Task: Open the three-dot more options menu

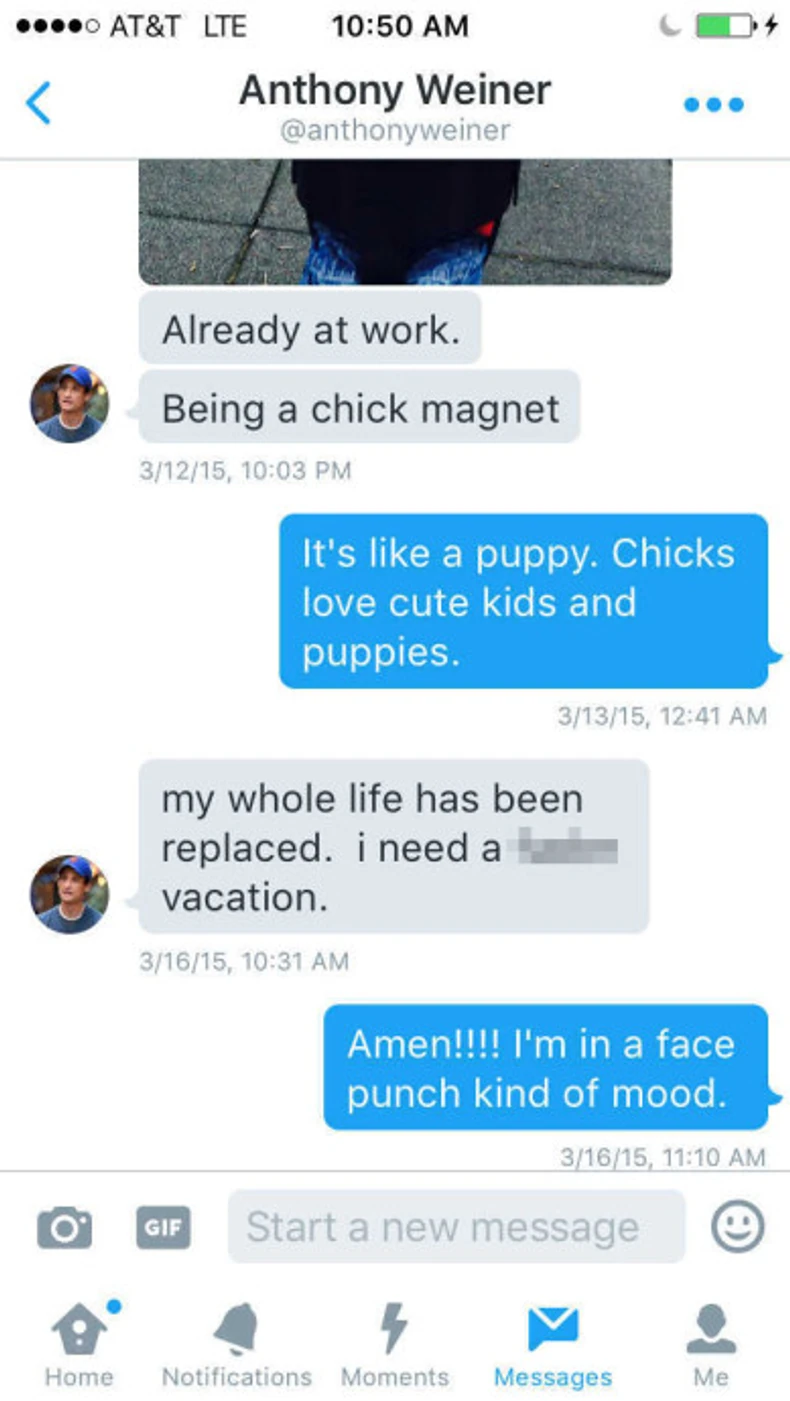Action: [x=714, y=104]
